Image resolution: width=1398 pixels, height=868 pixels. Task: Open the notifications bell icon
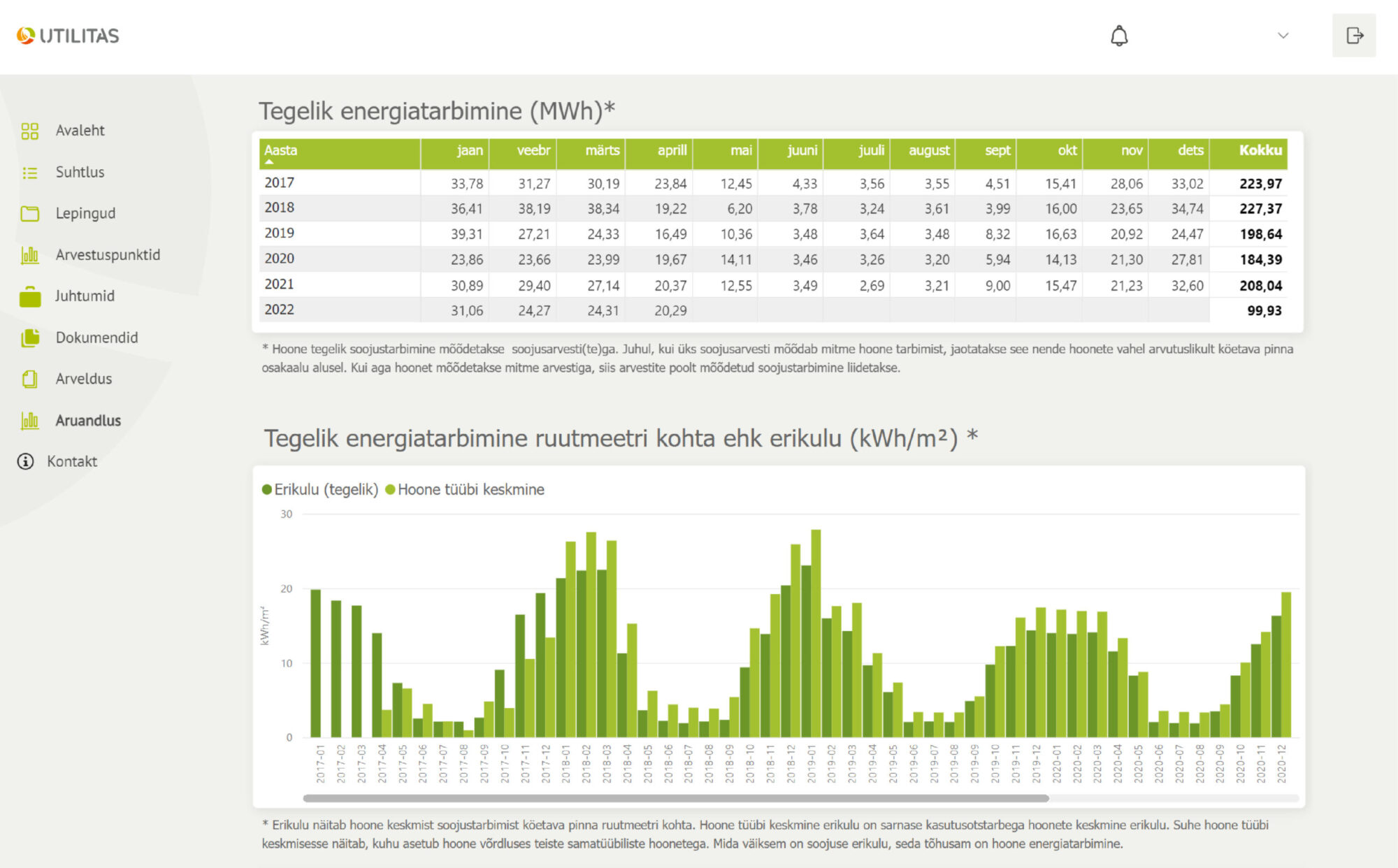pyautogui.click(x=1119, y=36)
